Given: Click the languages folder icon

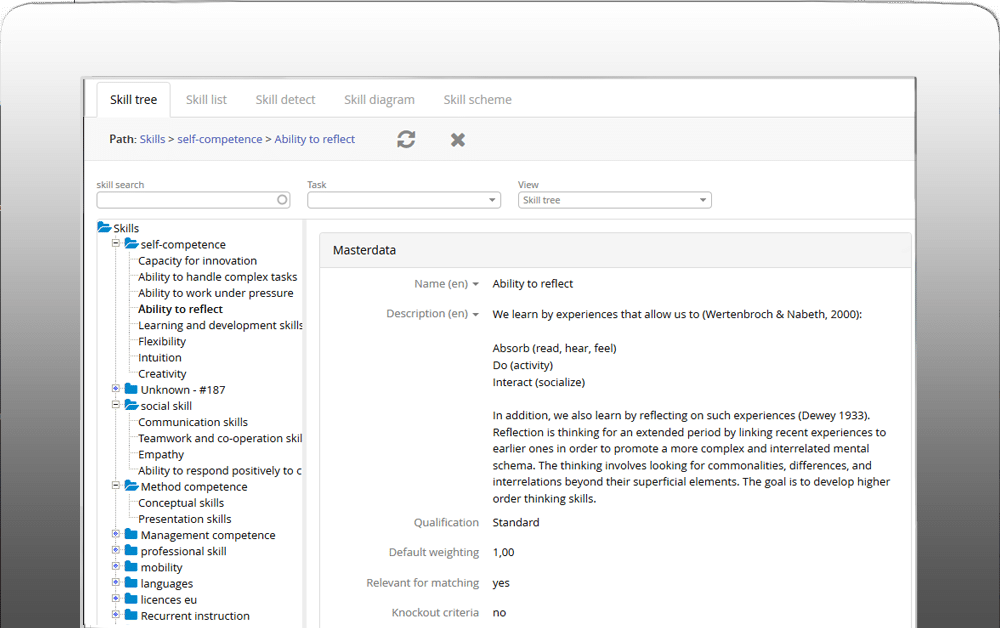Looking at the screenshot, I should (131, 583).
